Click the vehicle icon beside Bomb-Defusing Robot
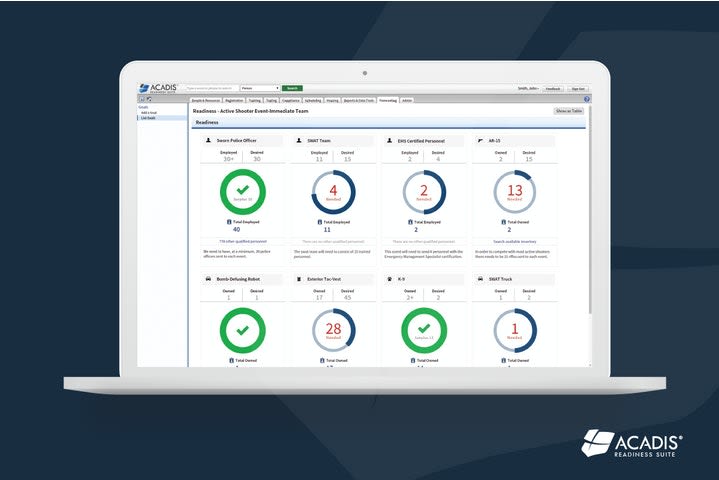Screen dimensions: 719x480 point(208,280)
